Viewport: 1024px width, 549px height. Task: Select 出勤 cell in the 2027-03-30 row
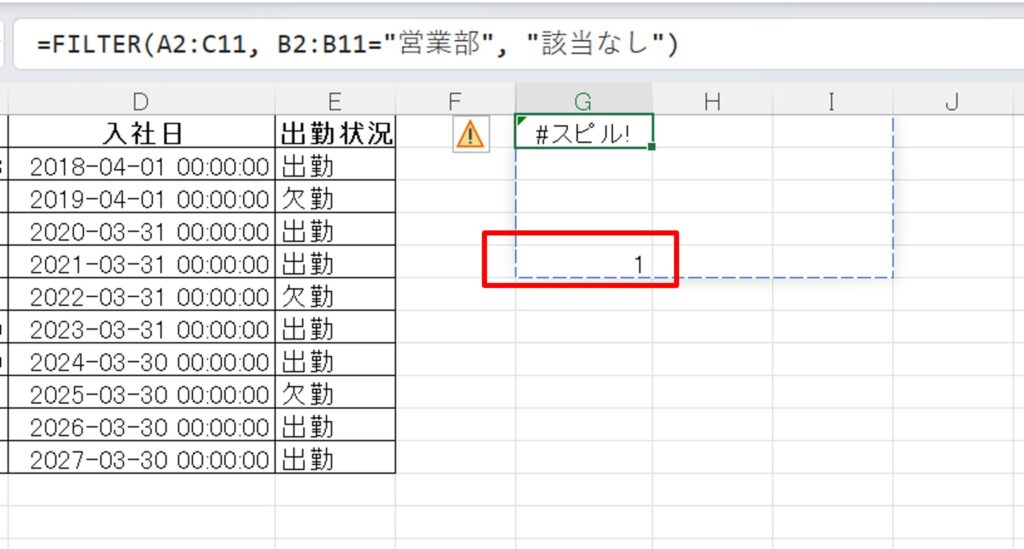335,458
